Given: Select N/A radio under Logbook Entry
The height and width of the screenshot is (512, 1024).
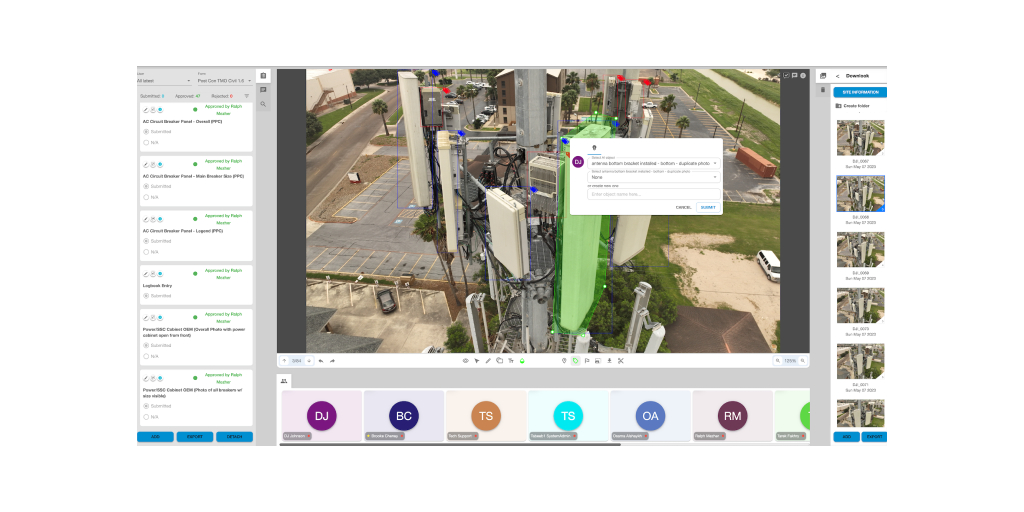Looking at the screenshot, I should 147,307.
